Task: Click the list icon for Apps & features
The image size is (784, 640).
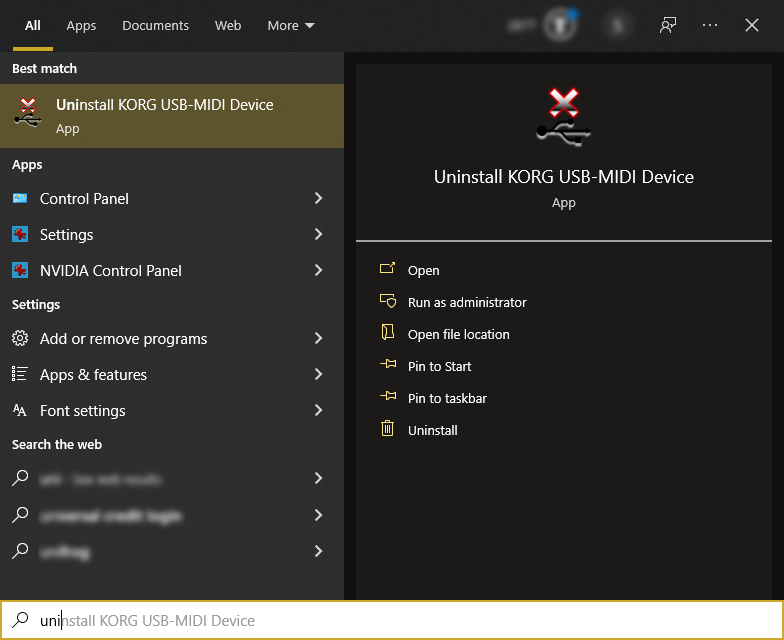Action: click(20, 374)
